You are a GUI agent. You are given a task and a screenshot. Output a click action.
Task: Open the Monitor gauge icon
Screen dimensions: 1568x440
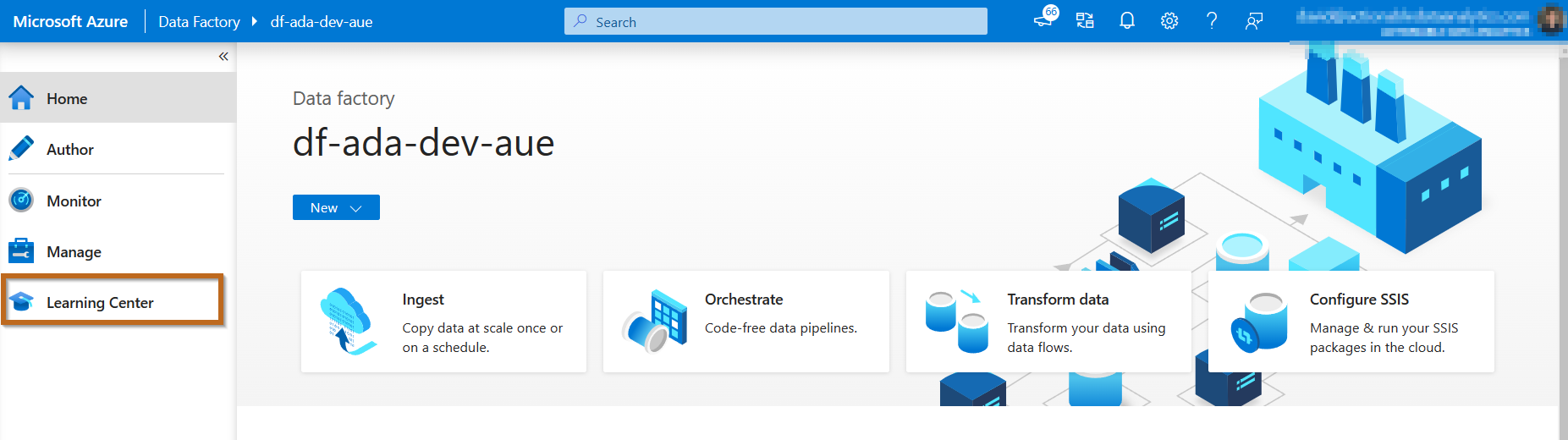click(21, 201)
